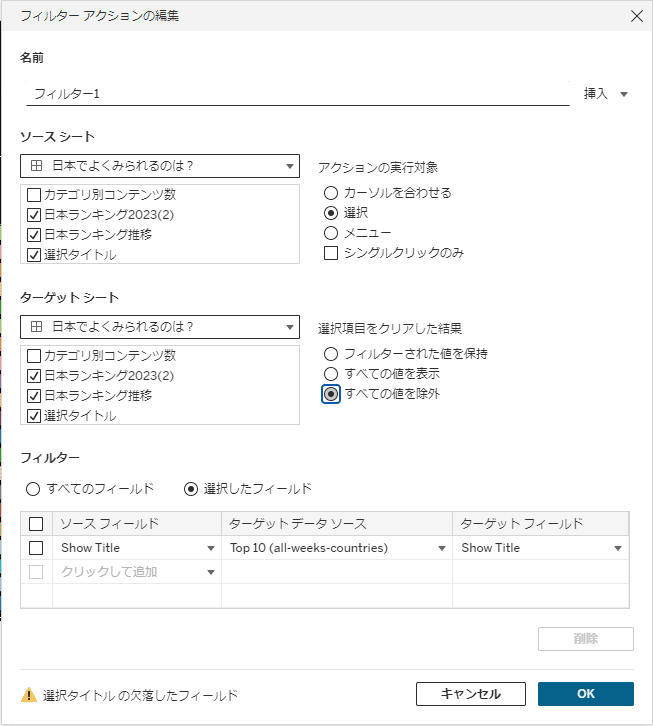Select すべてのフィールド filter option
The height and width of the screenshot is (726, 653).
[33, 489]
